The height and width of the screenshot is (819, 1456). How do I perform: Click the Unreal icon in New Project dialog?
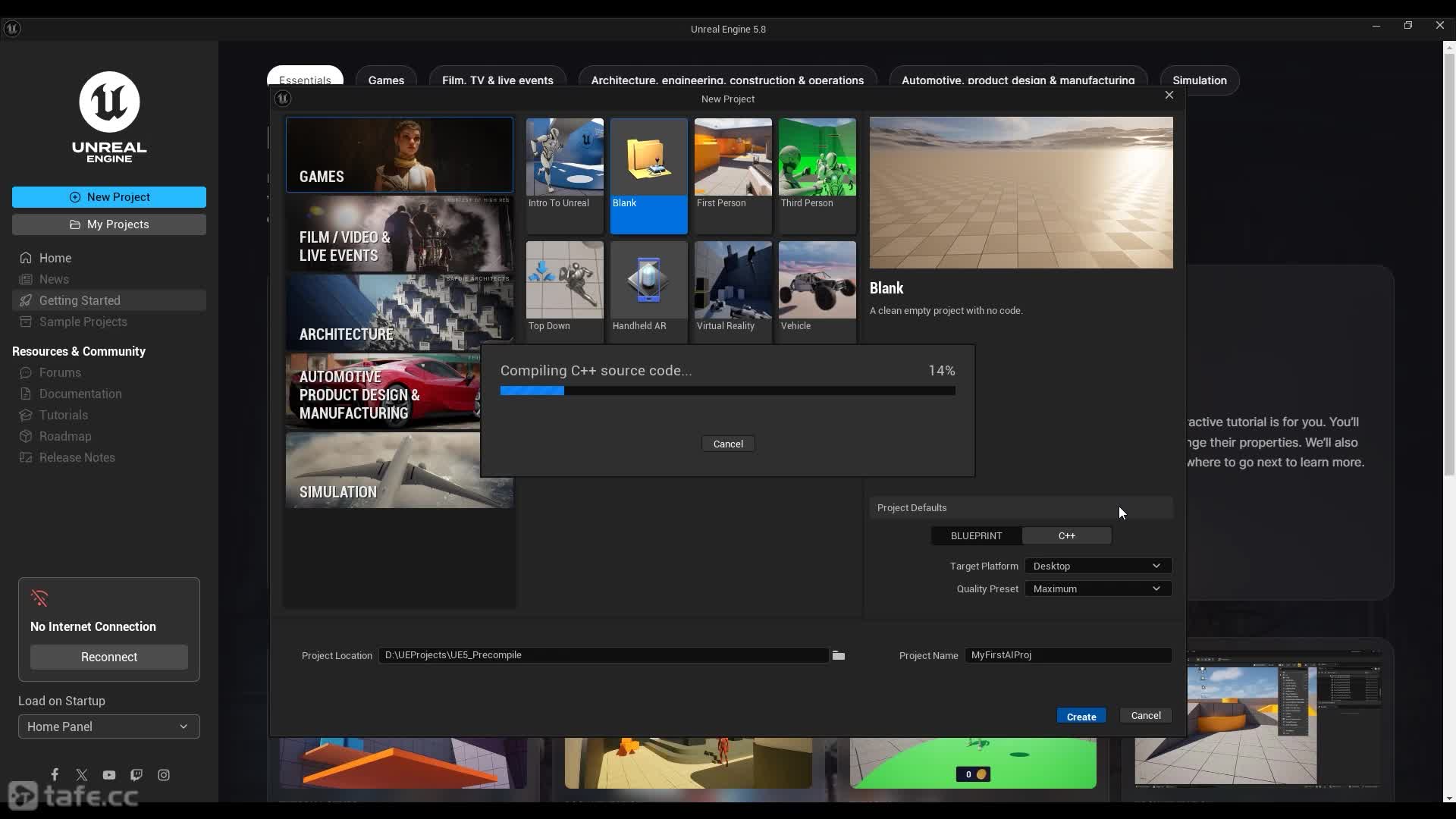[x=283, y=99]
